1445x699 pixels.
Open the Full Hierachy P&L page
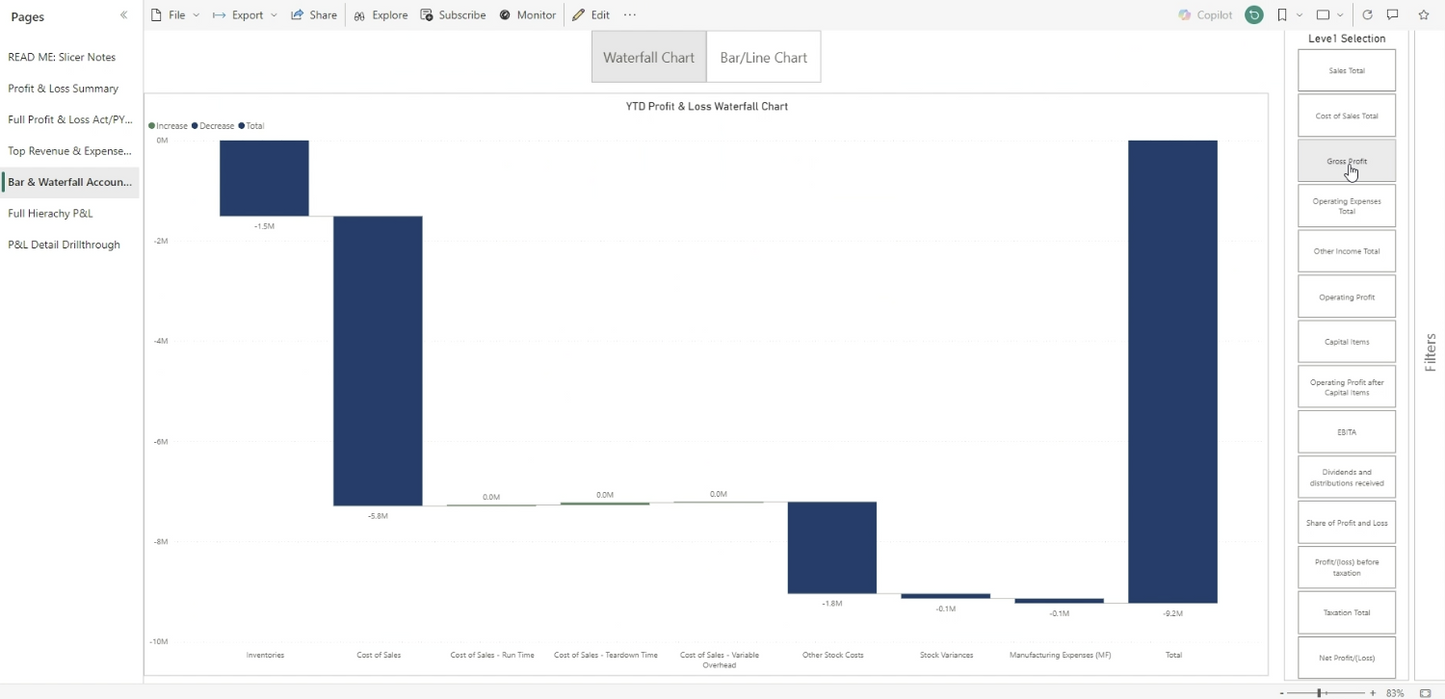pos(70,213)
